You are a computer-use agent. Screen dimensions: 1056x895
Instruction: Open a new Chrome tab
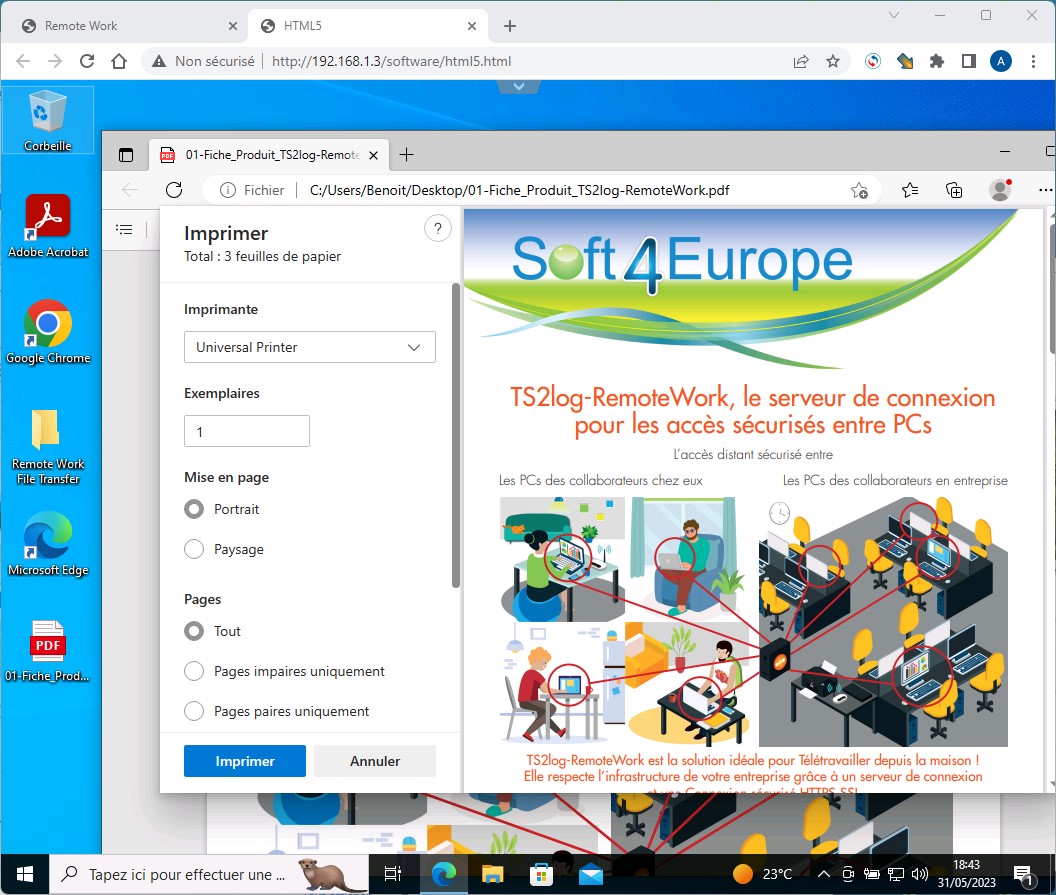click(510, 26)
